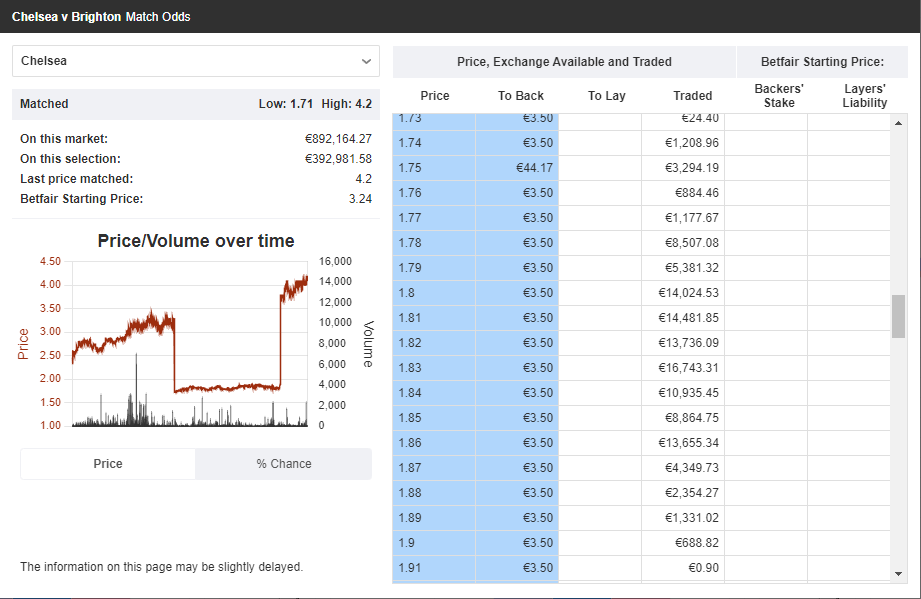Click traded amount €8,864.75
The height and width of the screenshot is (599, 921).
691,418
